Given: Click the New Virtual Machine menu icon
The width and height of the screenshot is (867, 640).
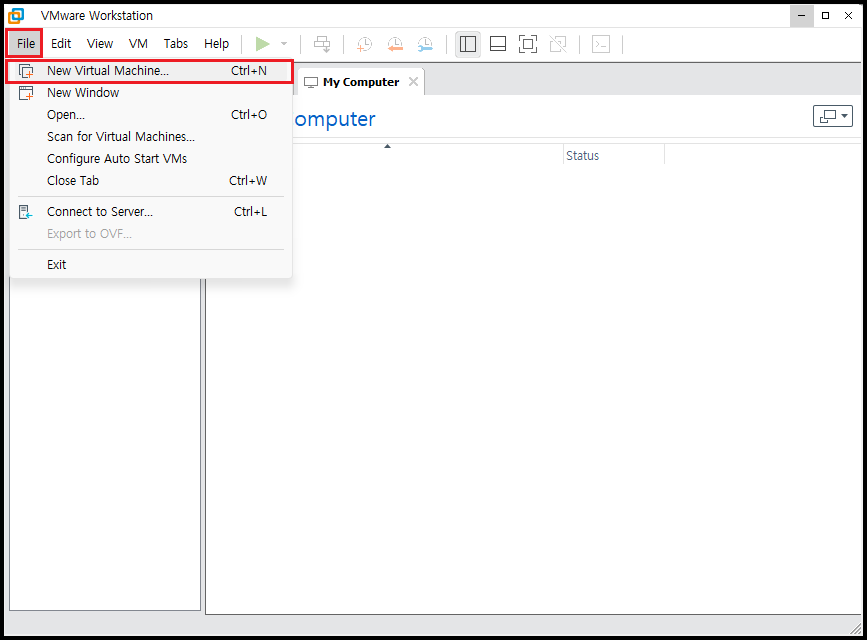Looking at the screenshot, I should pyautogui.click(x=26, y=71).
